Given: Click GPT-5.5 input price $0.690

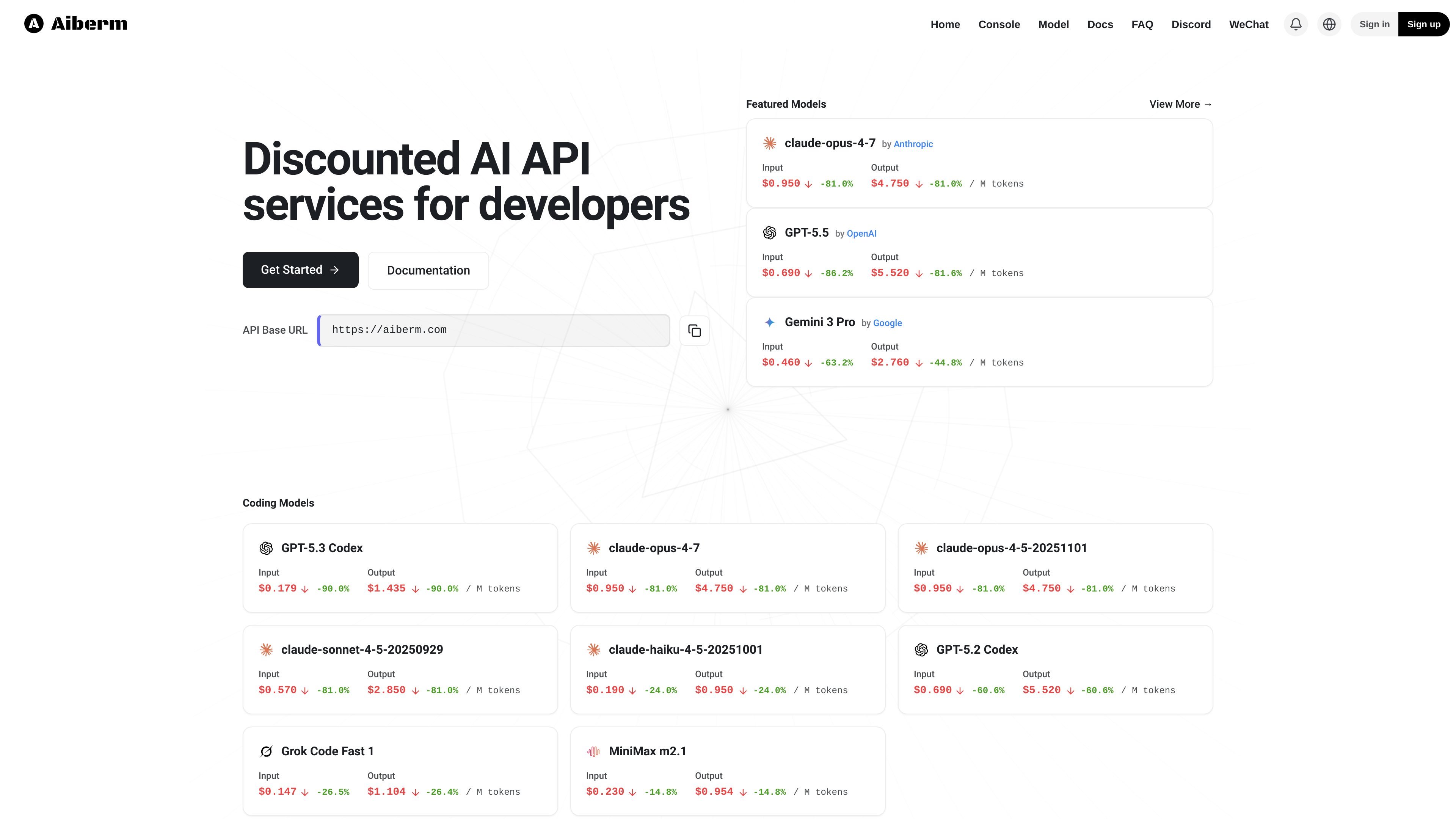Looking at the screenshot, I should click(781, 273).
